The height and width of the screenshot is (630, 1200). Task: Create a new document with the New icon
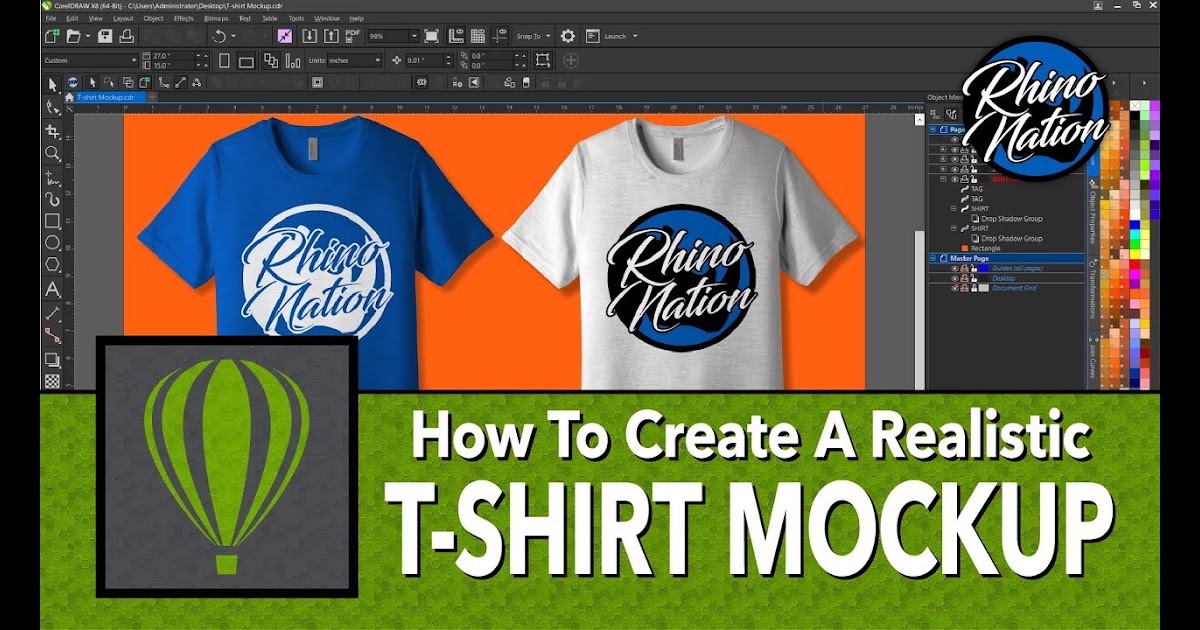pos(53,36)
